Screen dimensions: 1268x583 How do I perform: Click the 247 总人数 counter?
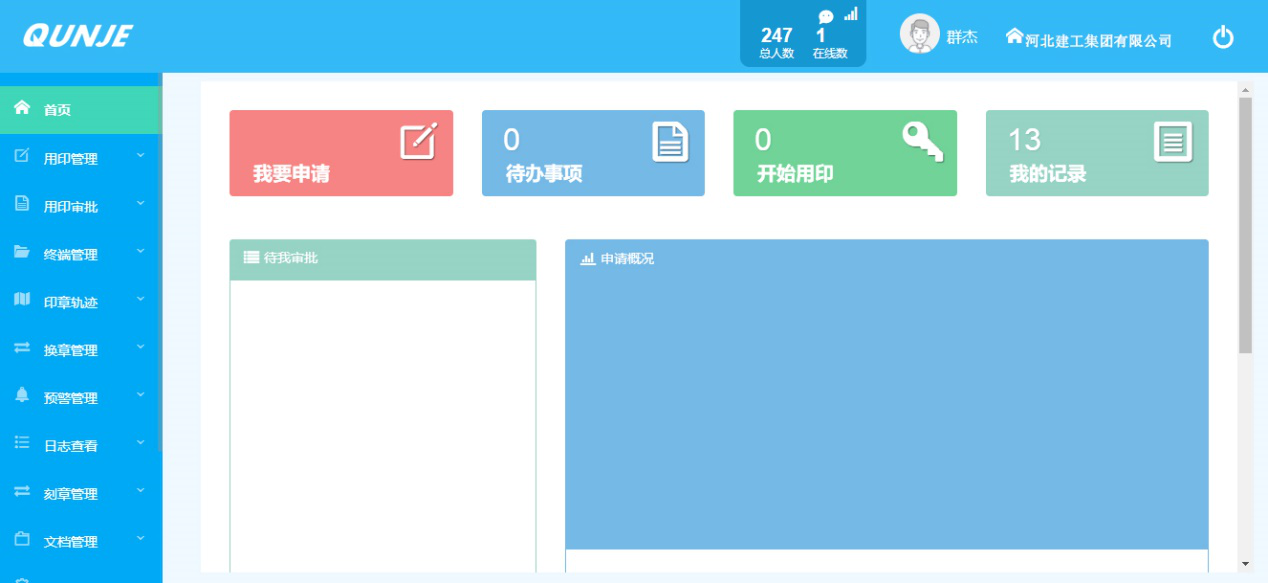click(x=776, y=42)
